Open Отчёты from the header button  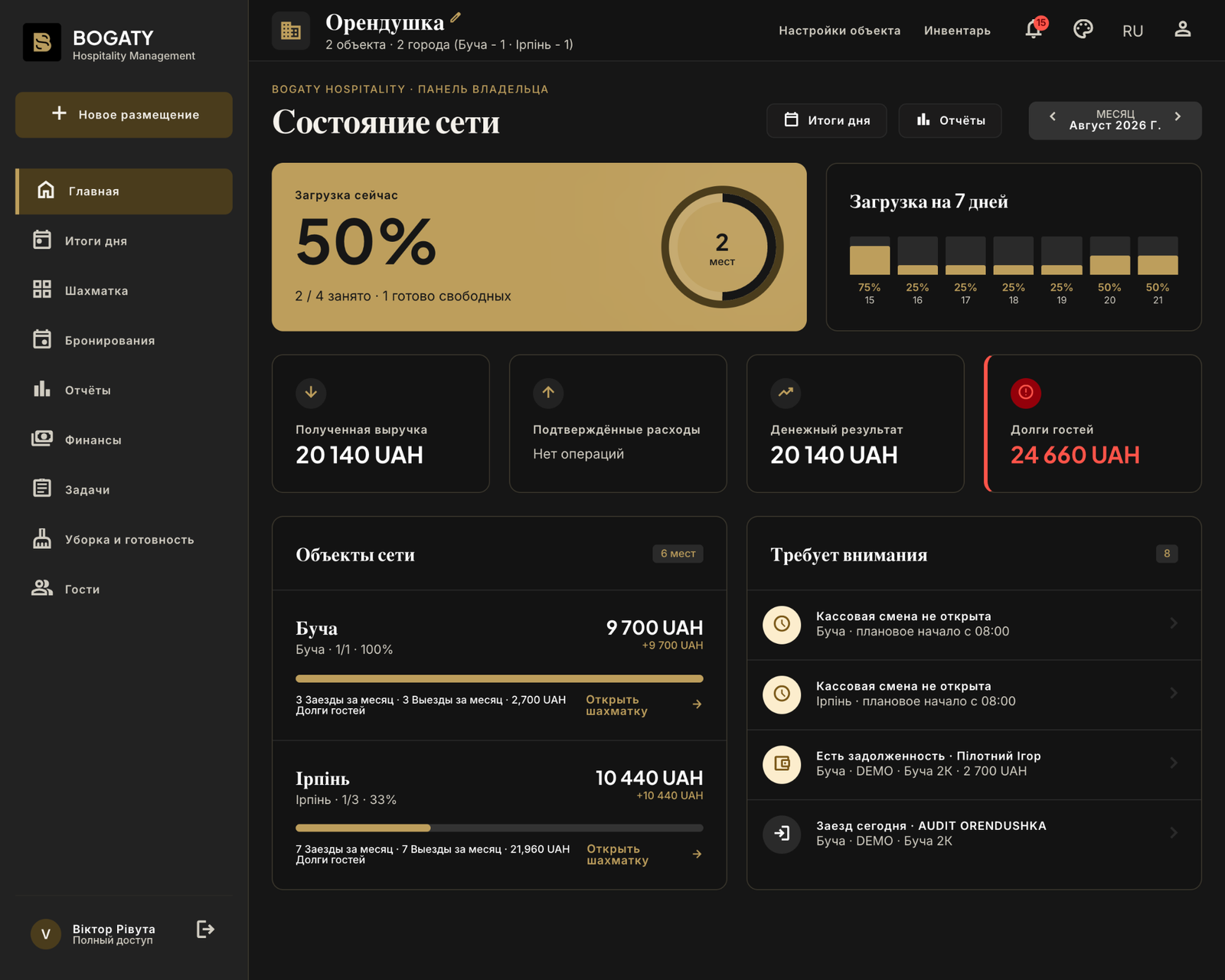coord(950,120)
